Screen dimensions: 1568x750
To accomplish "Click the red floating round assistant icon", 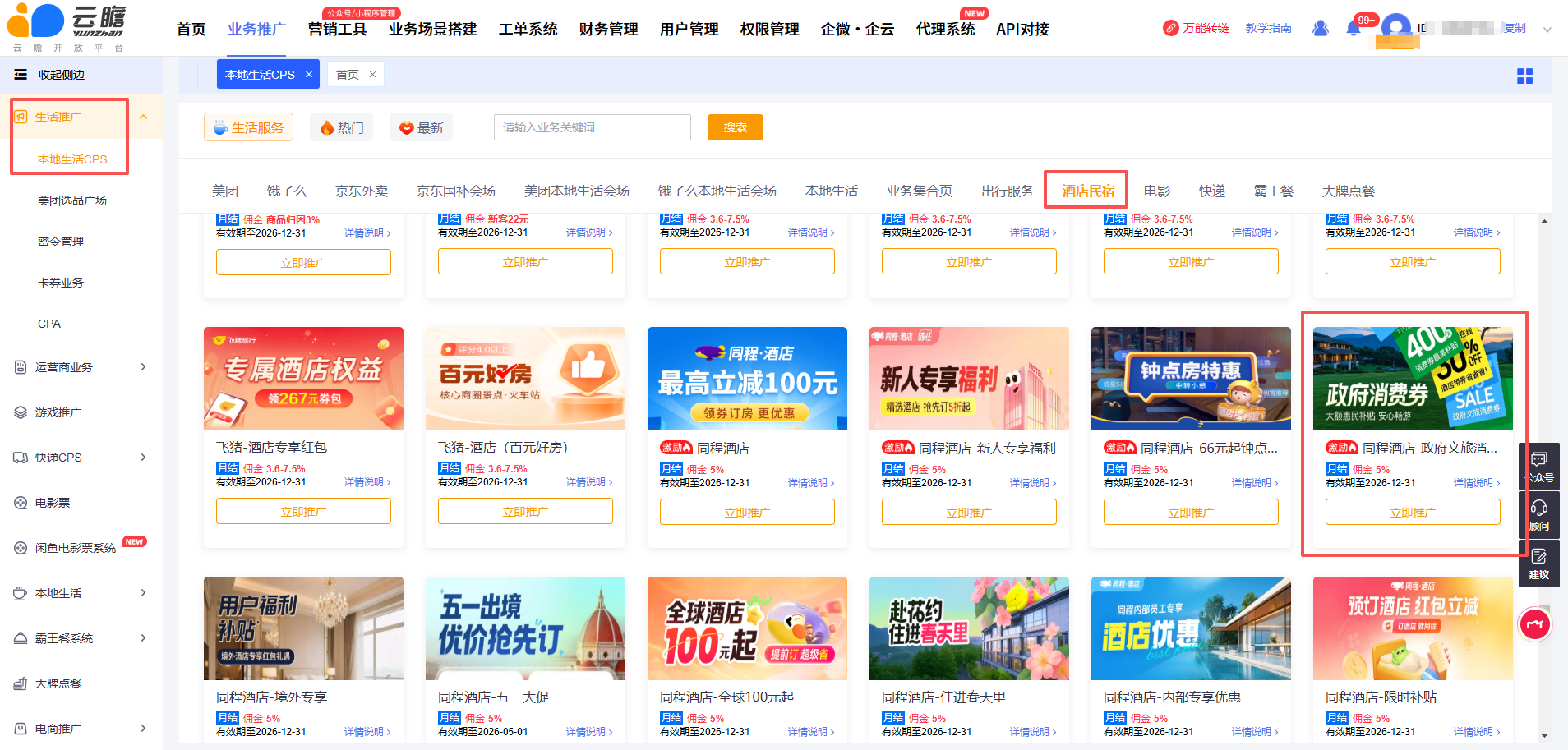I will 1534,624.
